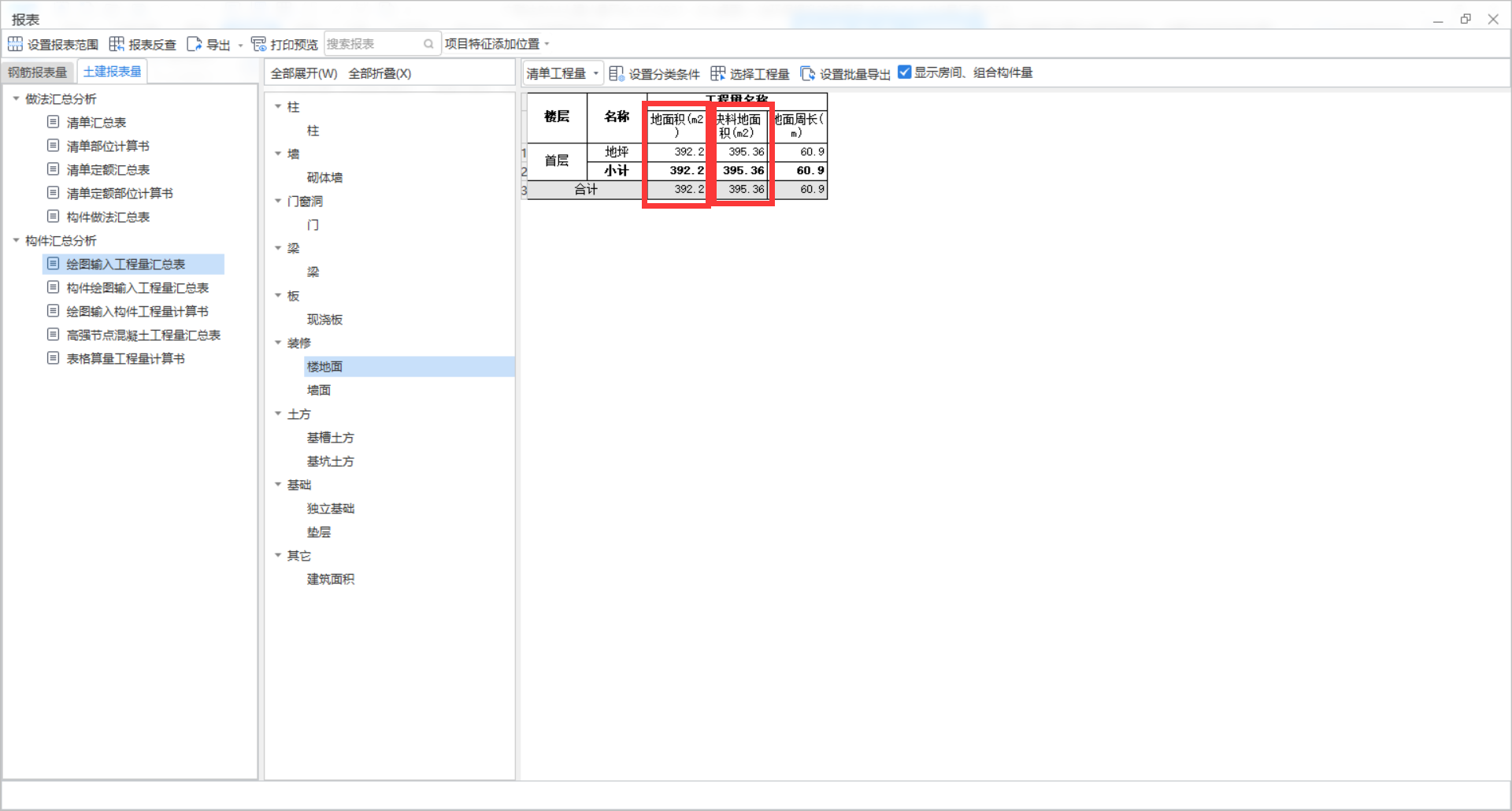Click the 楼层 column header
1512x811 pixels.
(557, 117)
